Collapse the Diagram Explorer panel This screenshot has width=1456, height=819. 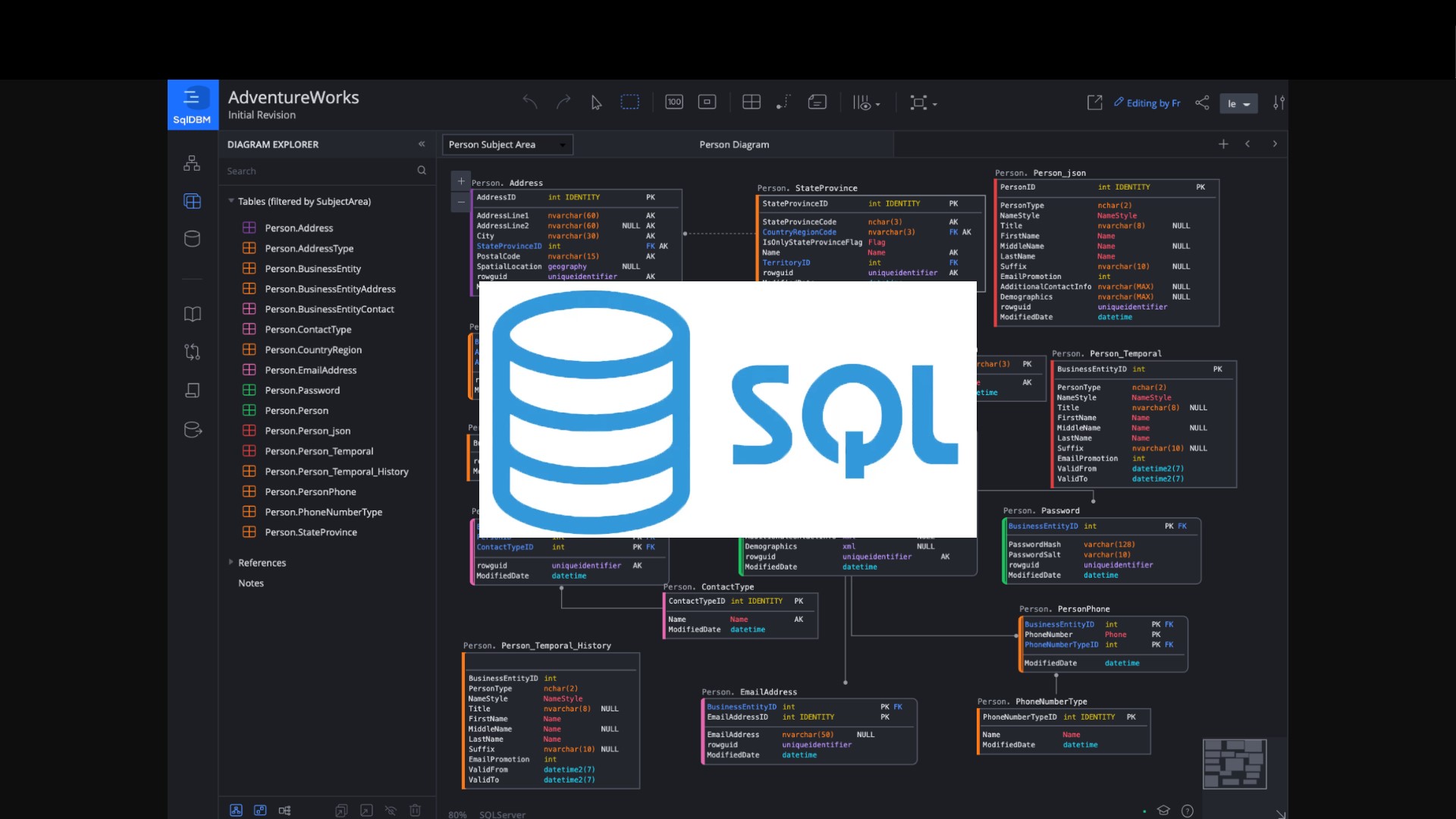pos(422,144)
